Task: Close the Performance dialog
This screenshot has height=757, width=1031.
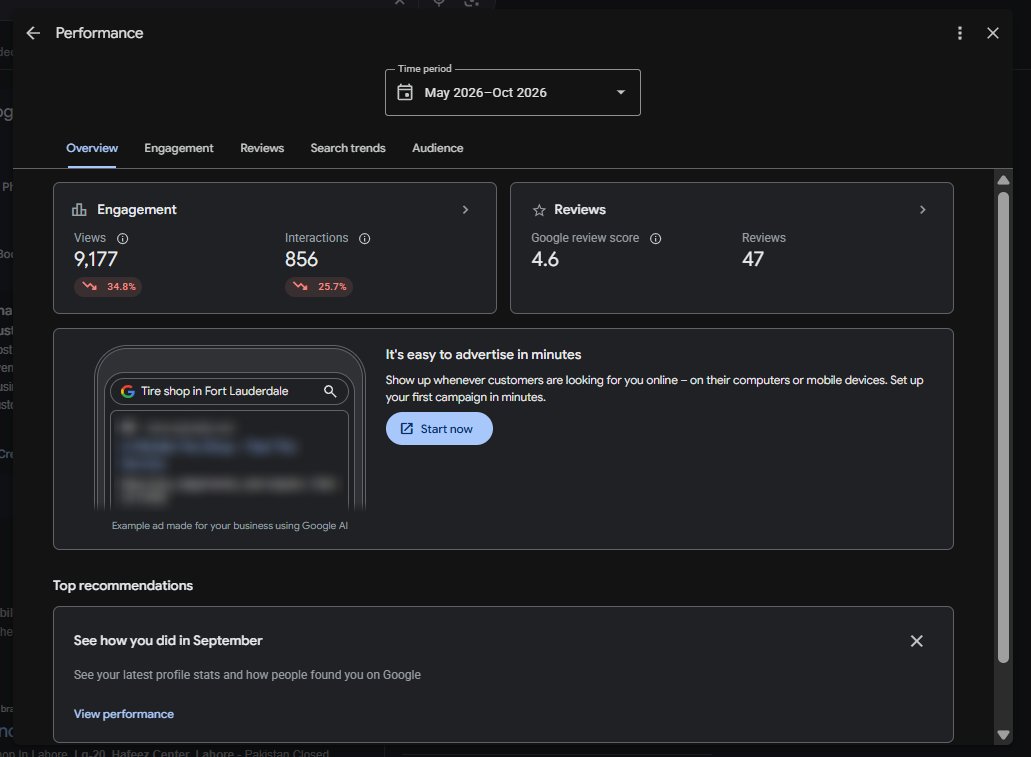Action: (993, 33)
